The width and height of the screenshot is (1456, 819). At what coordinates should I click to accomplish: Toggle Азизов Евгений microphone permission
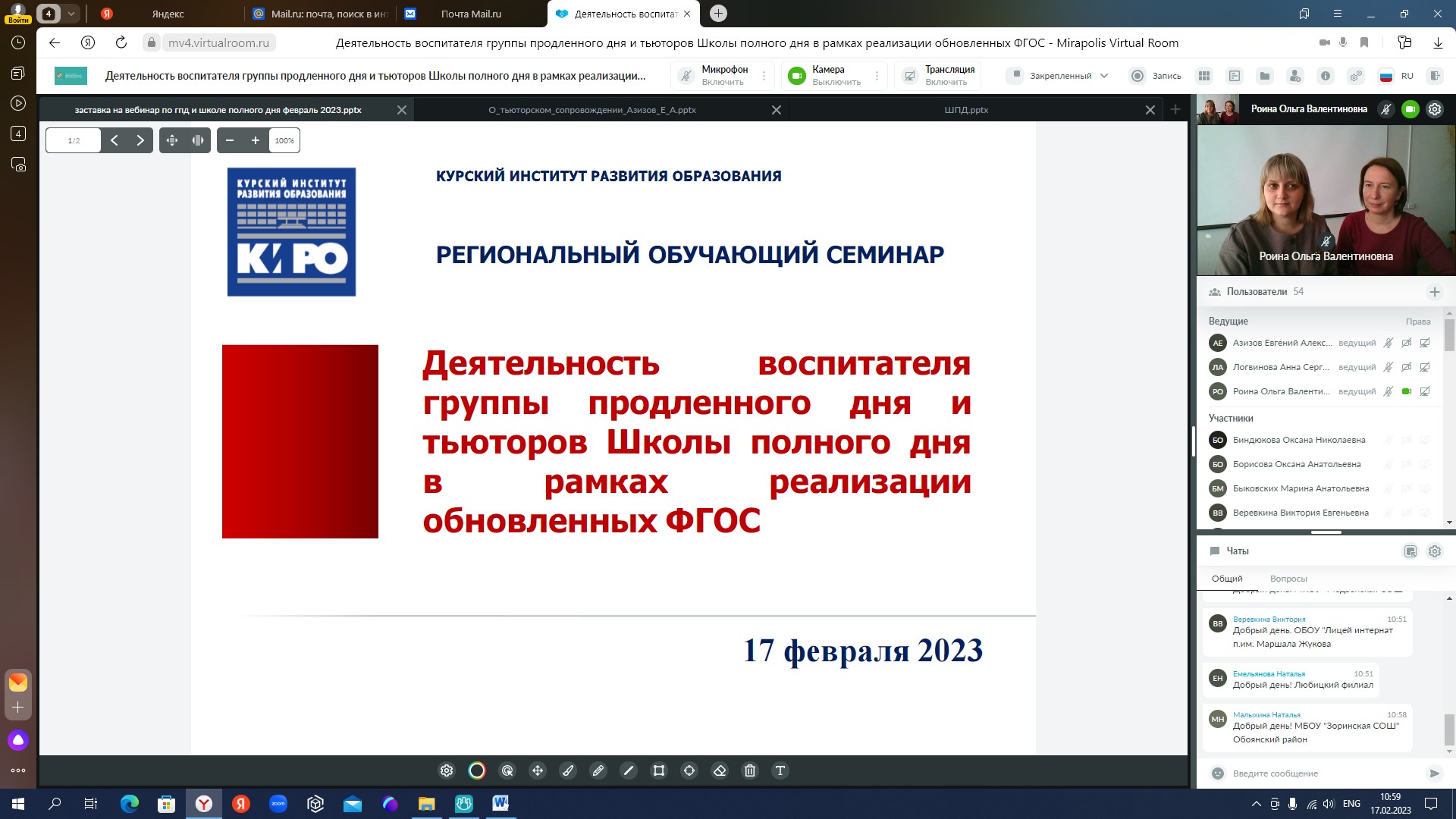1389,343
